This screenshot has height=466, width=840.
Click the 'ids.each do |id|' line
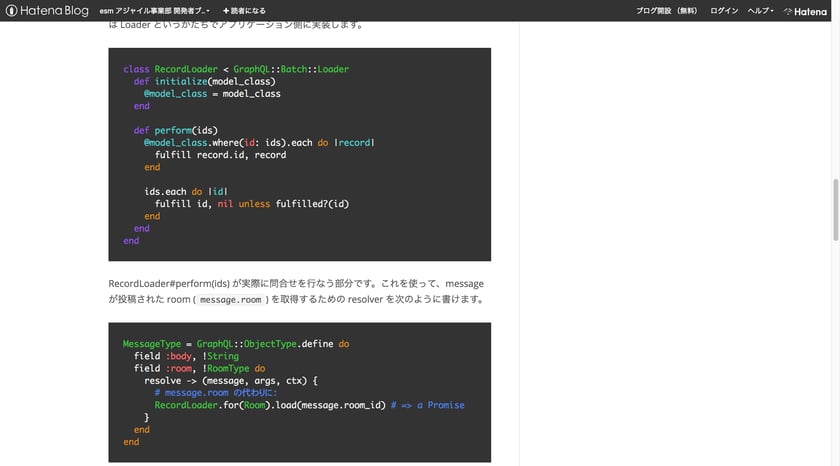point(186,191)
